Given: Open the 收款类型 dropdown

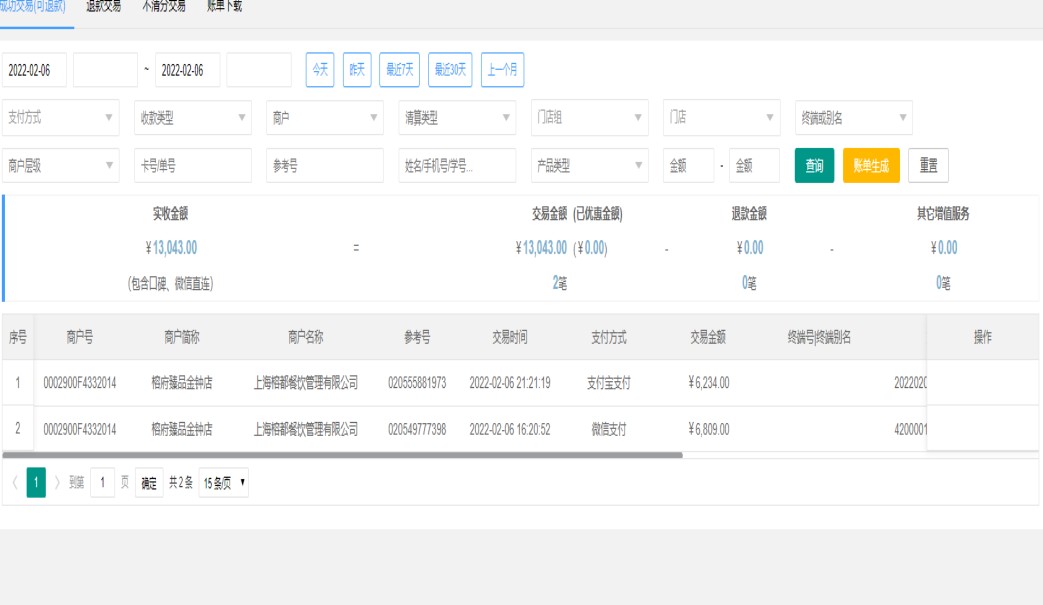Looking at the screenshot, I should click(x=193, y=118).
